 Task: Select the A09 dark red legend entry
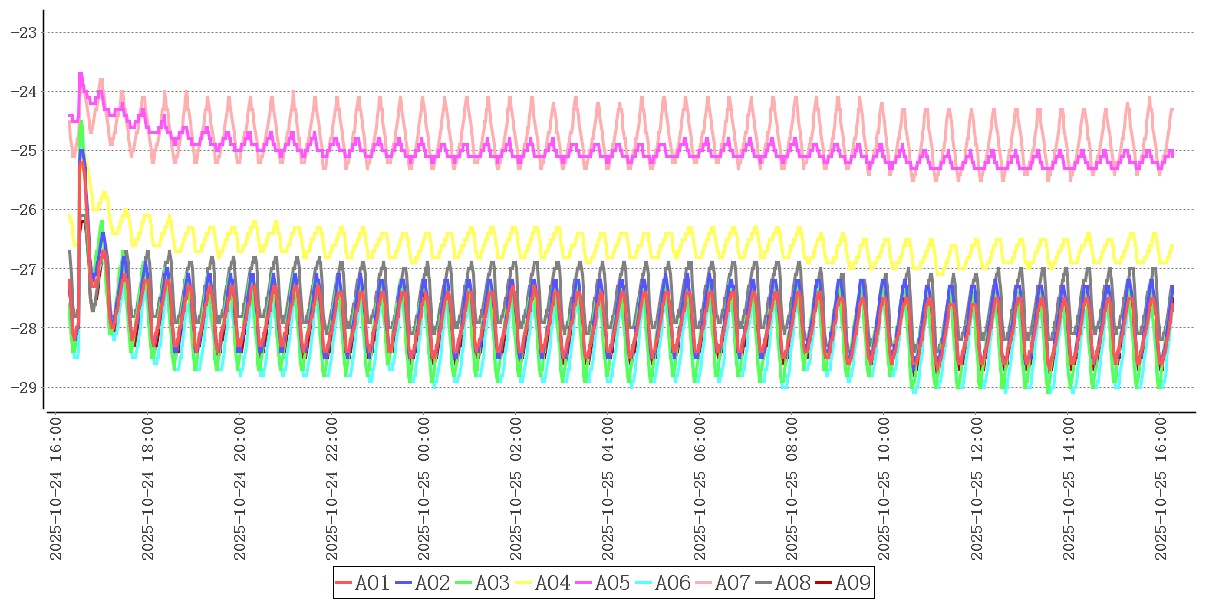842,583
